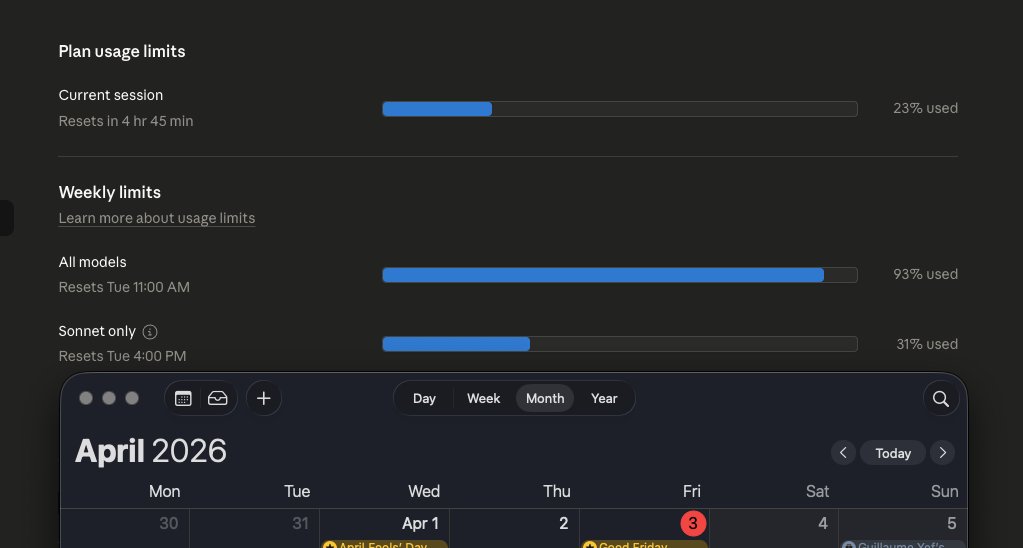Switch Calendar to Week view
Viewport: 1023px width, 548px height.
(483, 399)
